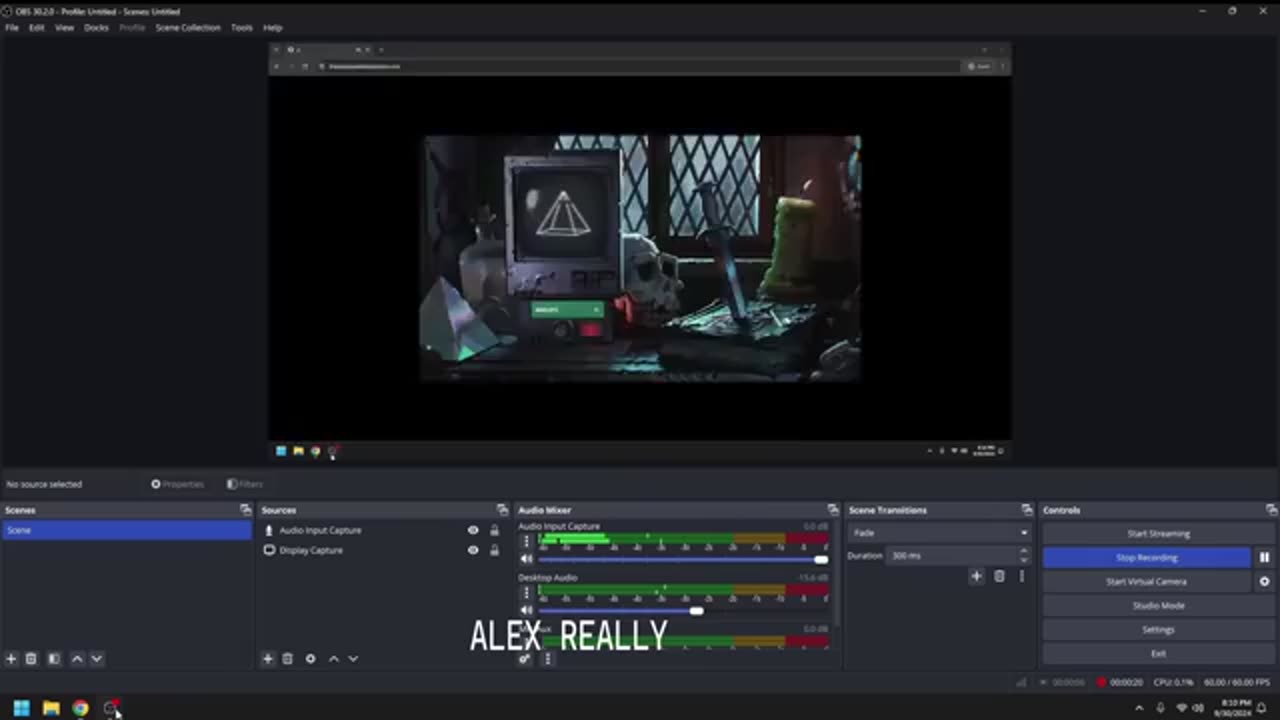Open the Fade transition dropdown

point(939,533)
